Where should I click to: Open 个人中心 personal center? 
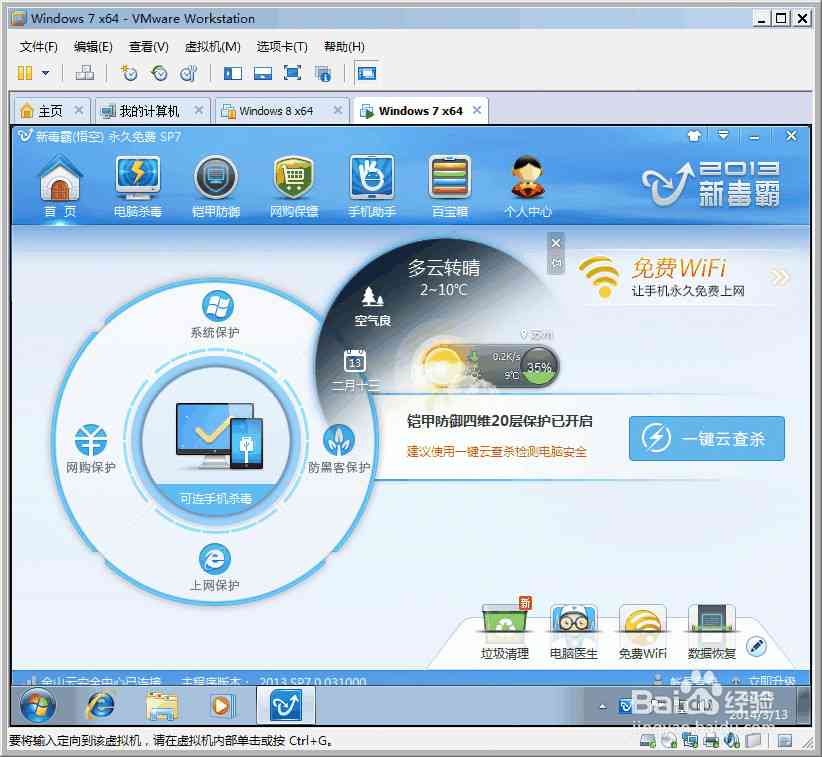pos(528,186)
